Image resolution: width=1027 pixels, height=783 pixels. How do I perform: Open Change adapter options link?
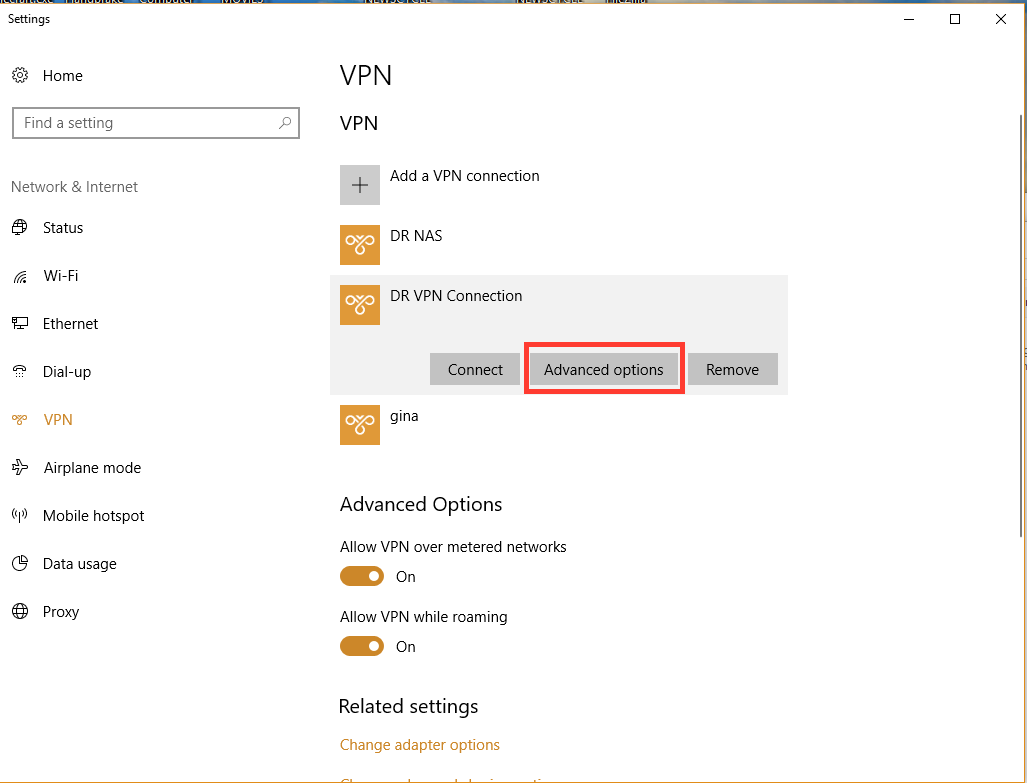click(x=420, y=745)
